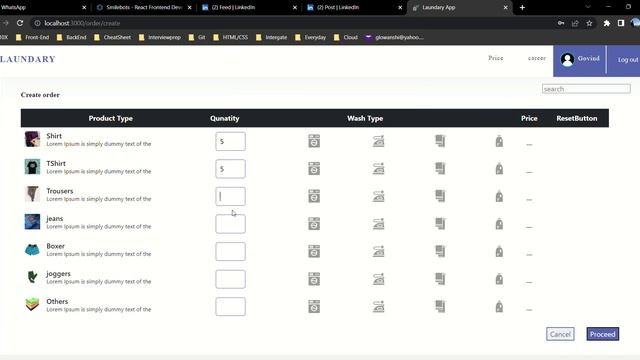Pick bleach bottle icon for Trousers
640x360 pixels.
click(x=499, y=196)
